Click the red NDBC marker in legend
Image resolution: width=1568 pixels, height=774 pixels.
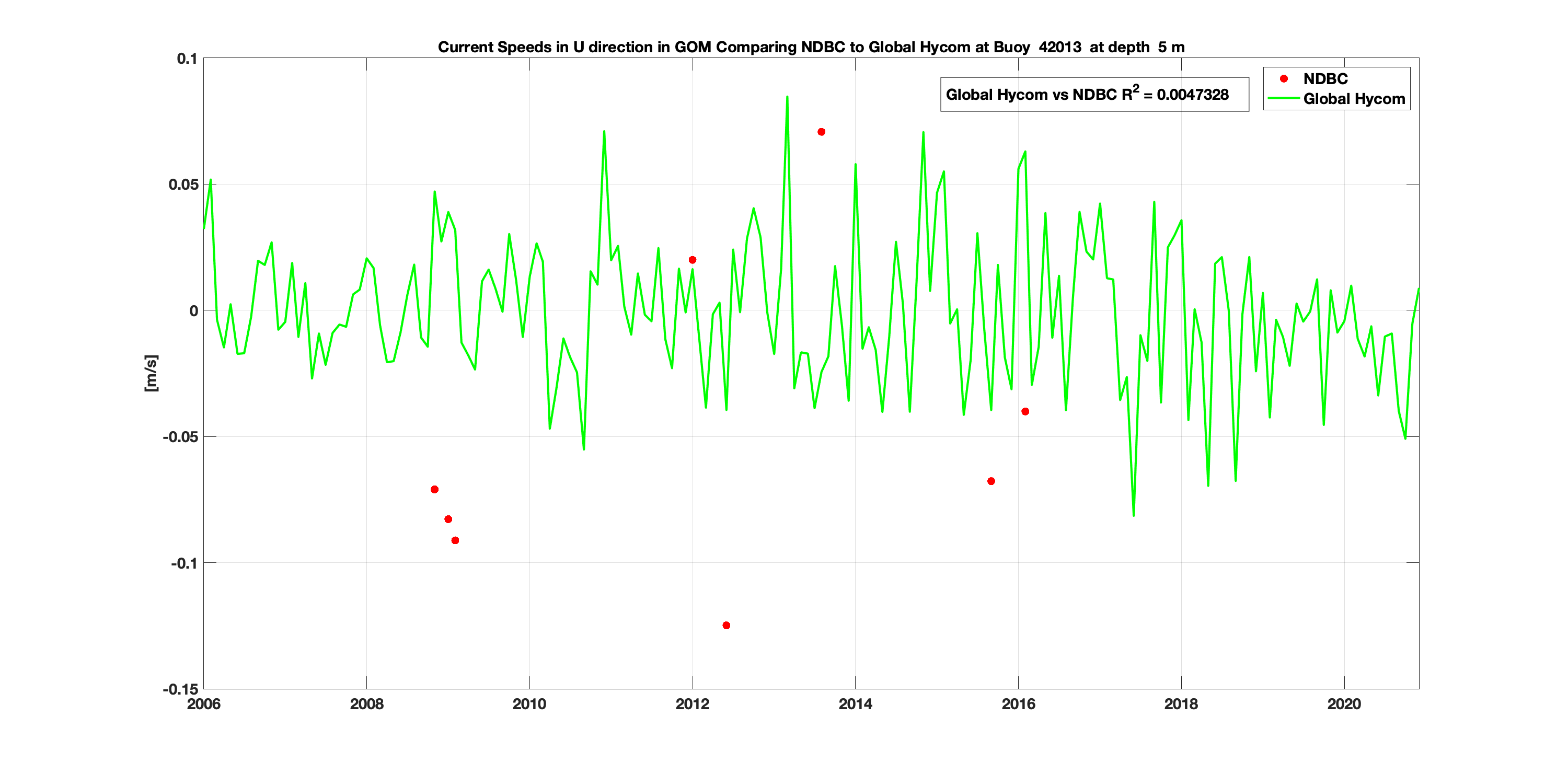(x=1284, y=78)
